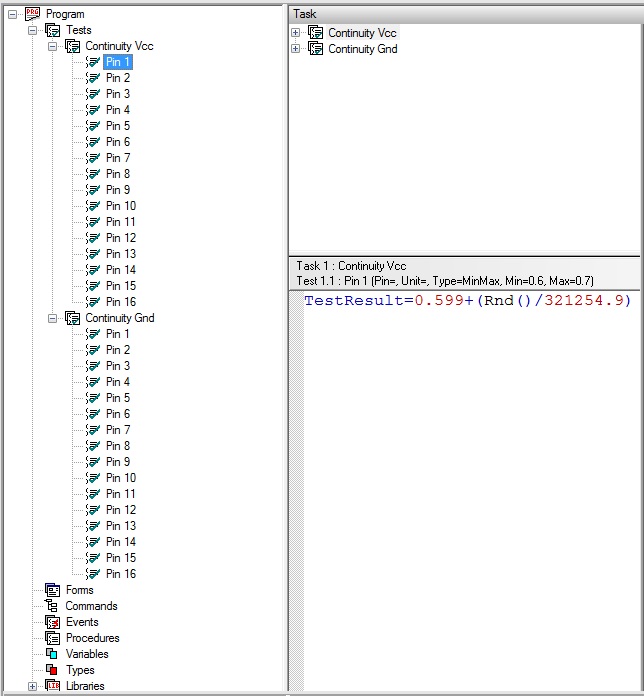The height and width of the screenshot is (696, 644).
Task: Select Pin 2 under Continuity Gnd
Action: pos(118,350)
